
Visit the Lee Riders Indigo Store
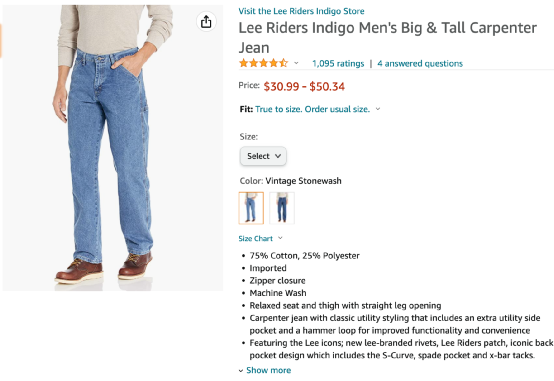(301, 11)
